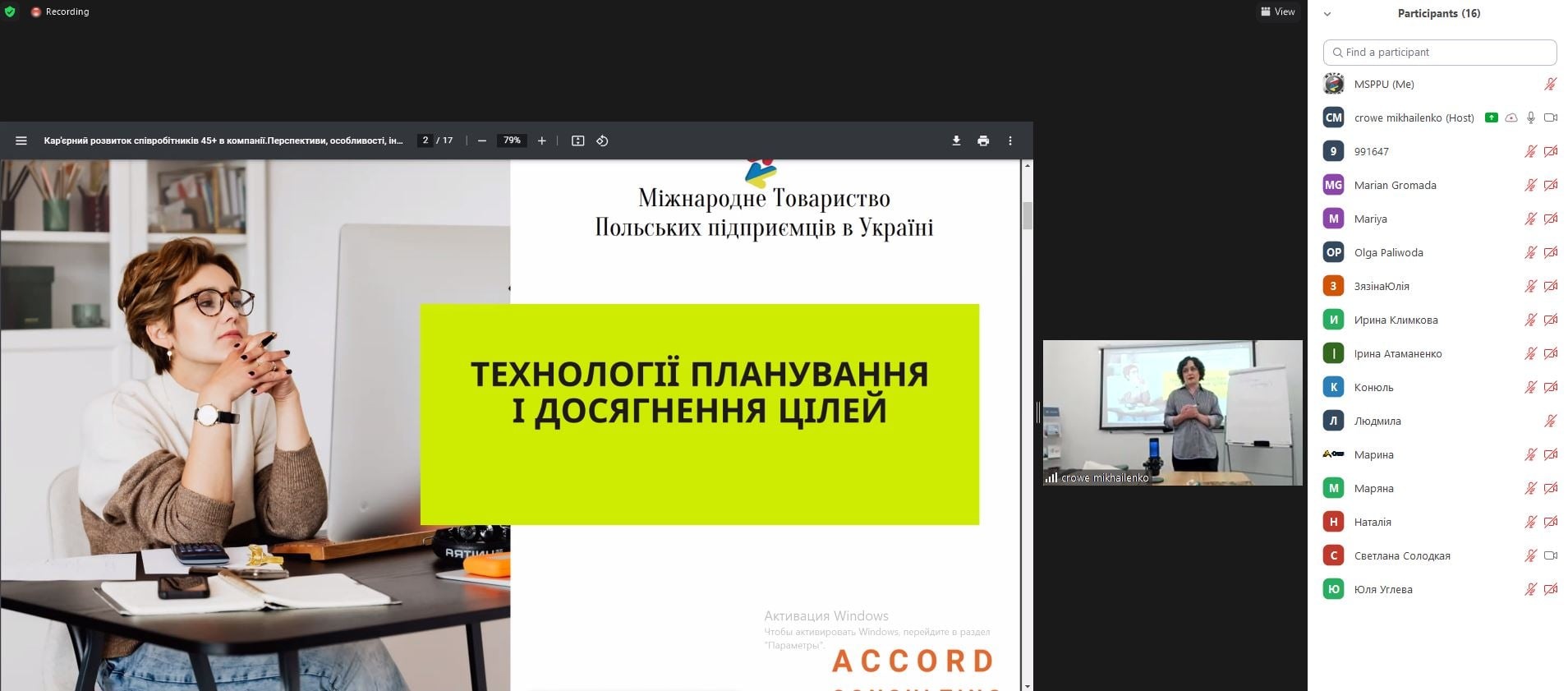Open the PDF viewer sidebar menu
The image size is (1568, 691).
tap(21, 141)
